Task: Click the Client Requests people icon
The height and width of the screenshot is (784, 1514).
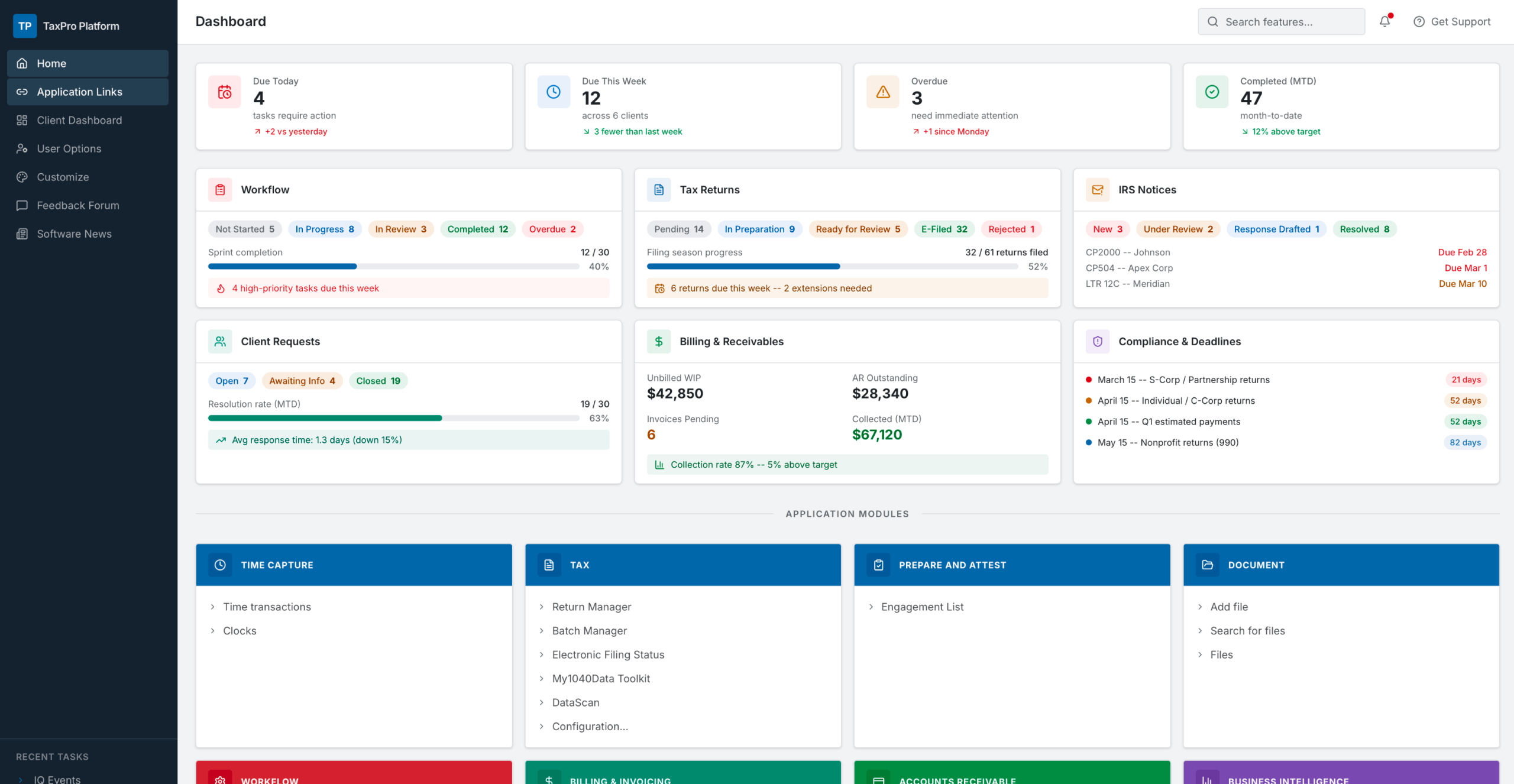Action: click(220, 342)
